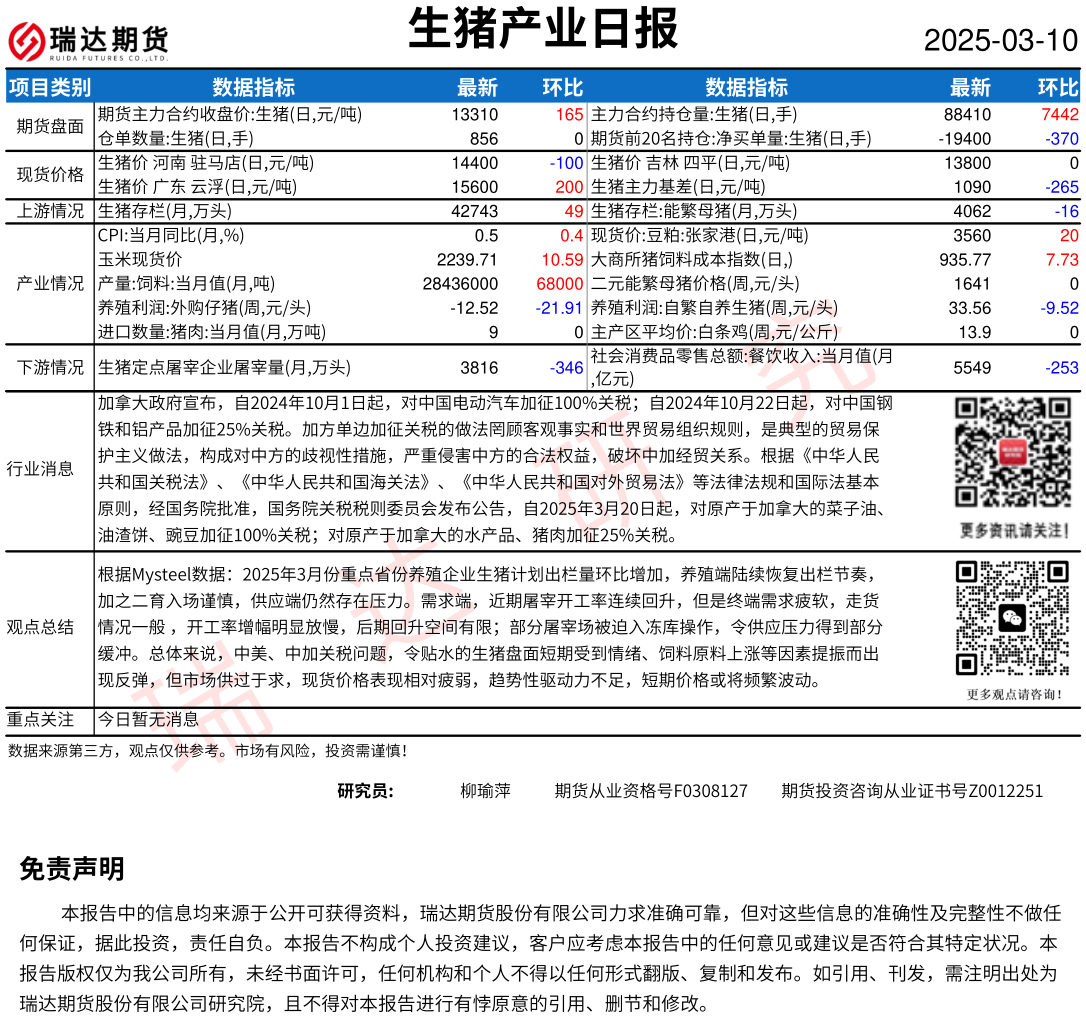Viewport: 1086px width, 1017px height.
Task: Select the 现货价格 category cell
Action: pyautogui.click(x=50, y=175)
